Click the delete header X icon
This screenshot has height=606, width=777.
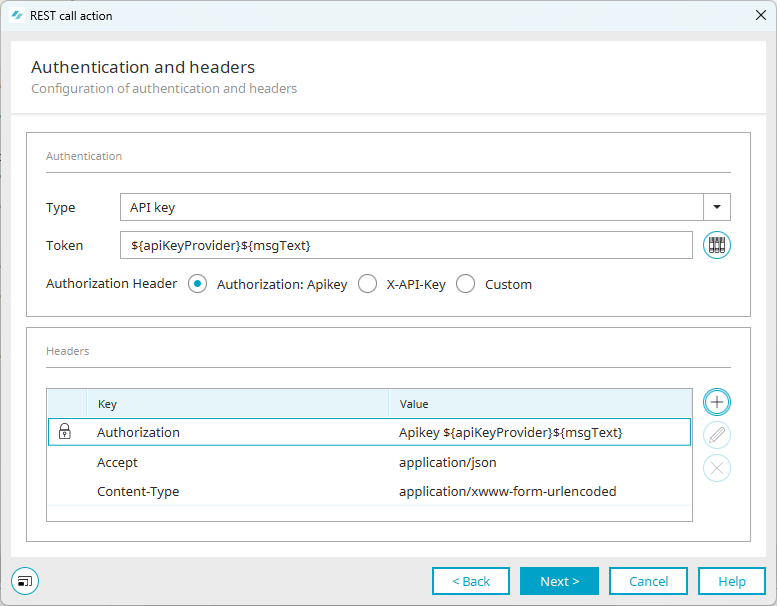pyautogui.click(x=717, y=468)
